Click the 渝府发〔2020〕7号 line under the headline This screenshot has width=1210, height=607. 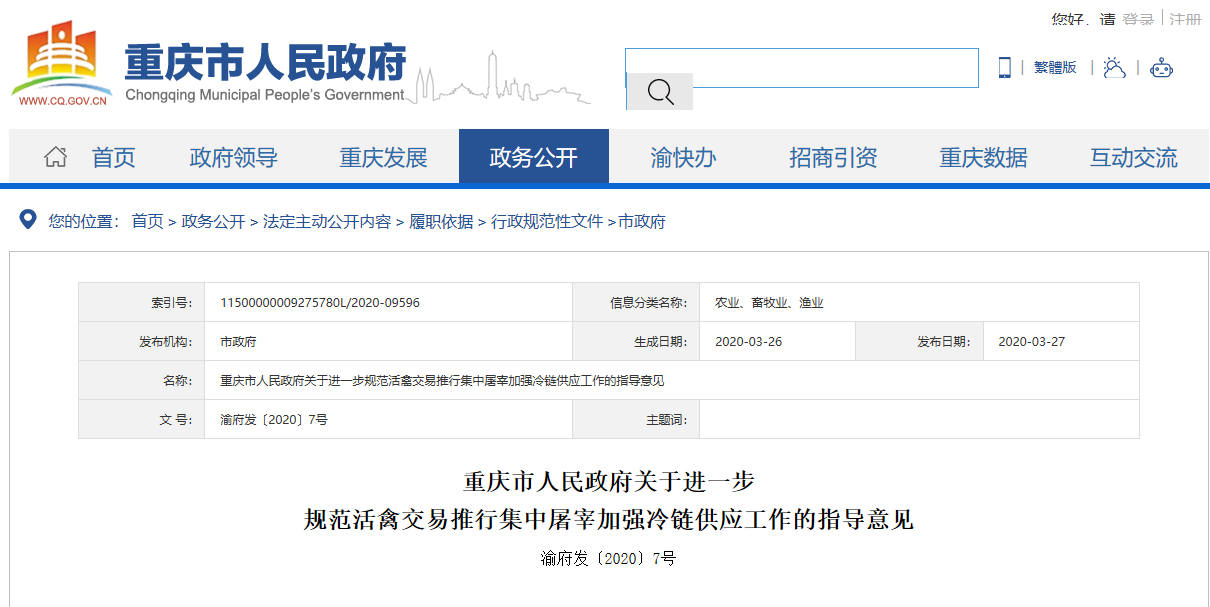tap(608, 558)
